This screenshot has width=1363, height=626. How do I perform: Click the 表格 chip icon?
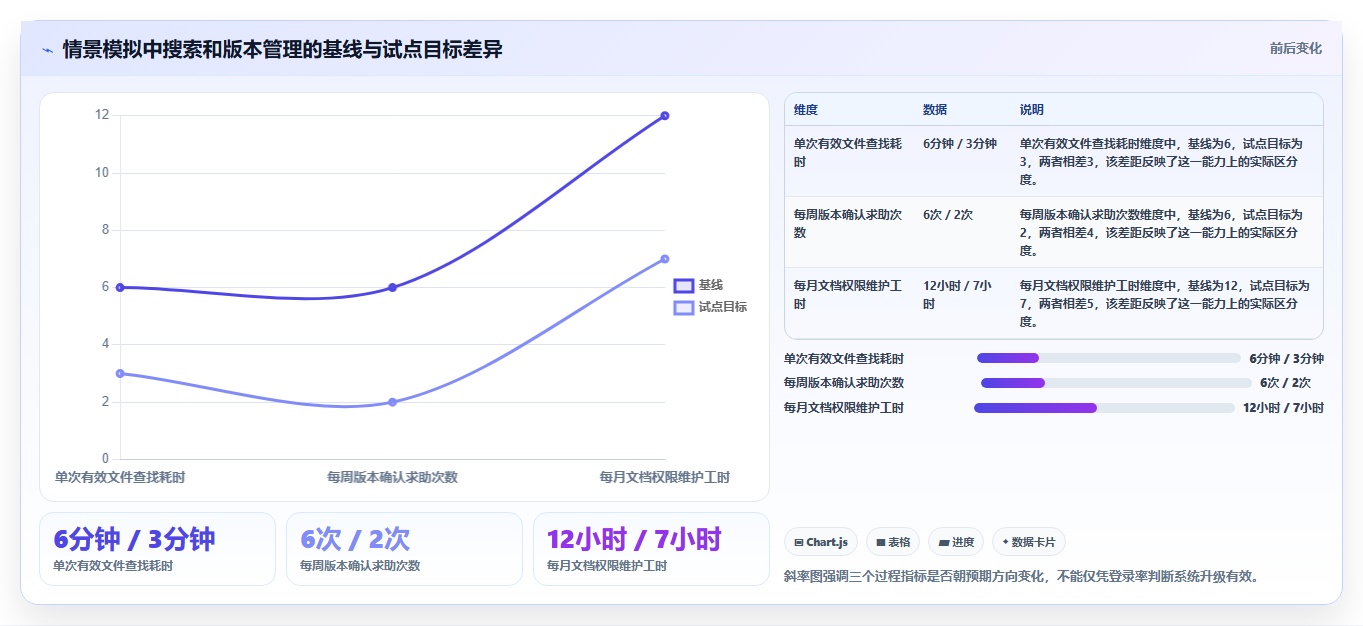[881, 542]
